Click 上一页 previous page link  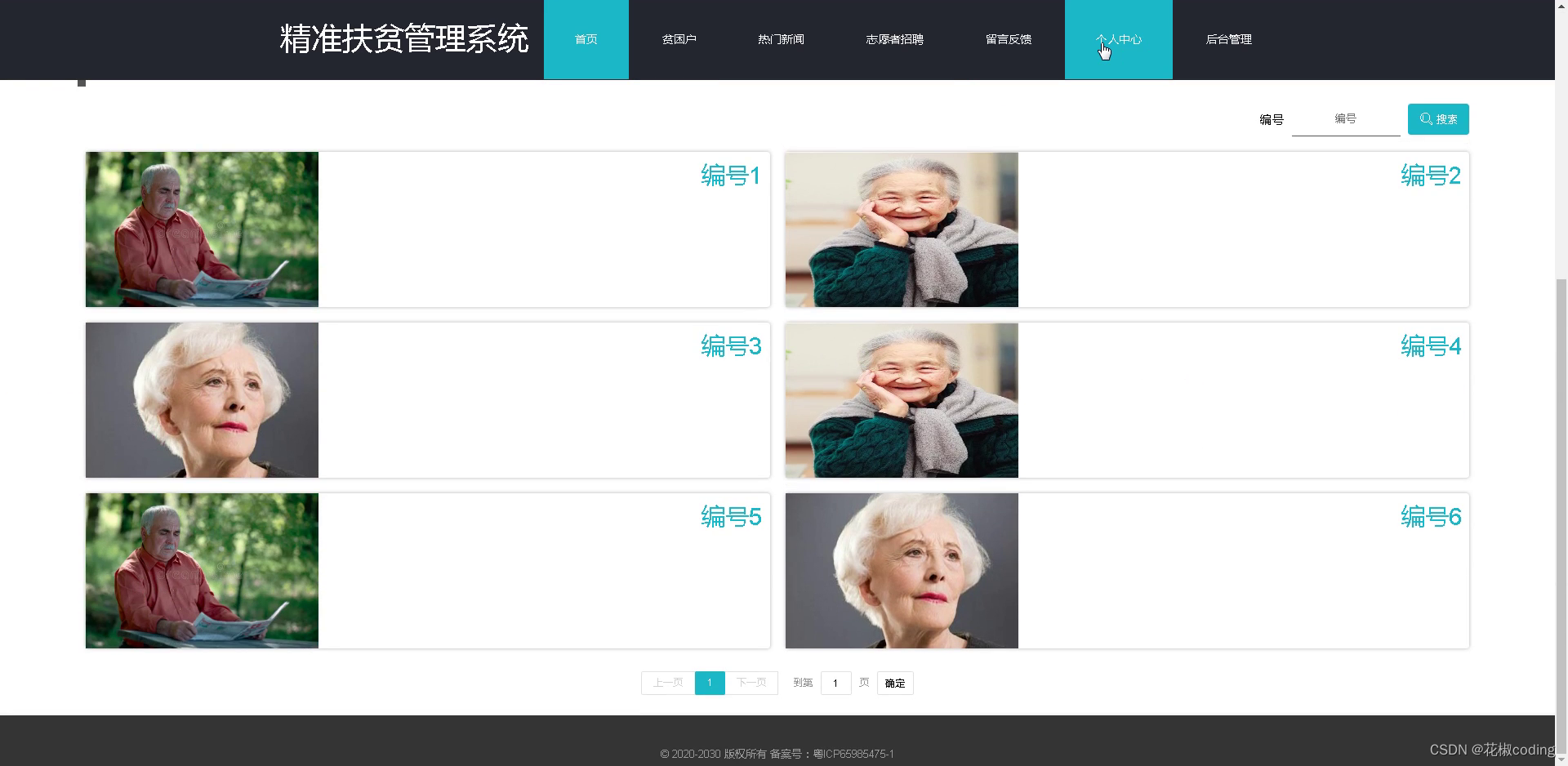(666, 683)
